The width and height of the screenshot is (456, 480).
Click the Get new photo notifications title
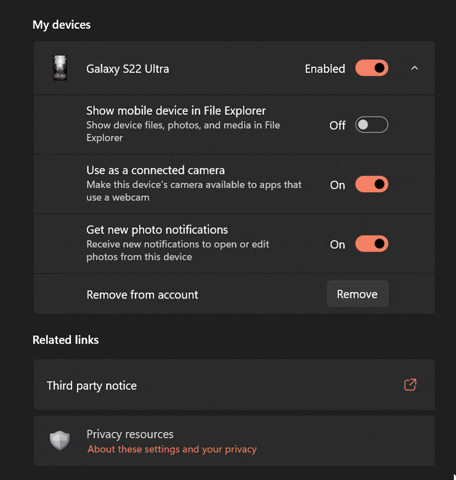click(x=157, y=230)
